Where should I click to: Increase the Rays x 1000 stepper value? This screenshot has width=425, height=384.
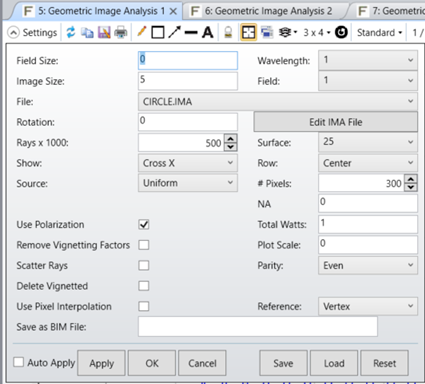pos(231,138)
